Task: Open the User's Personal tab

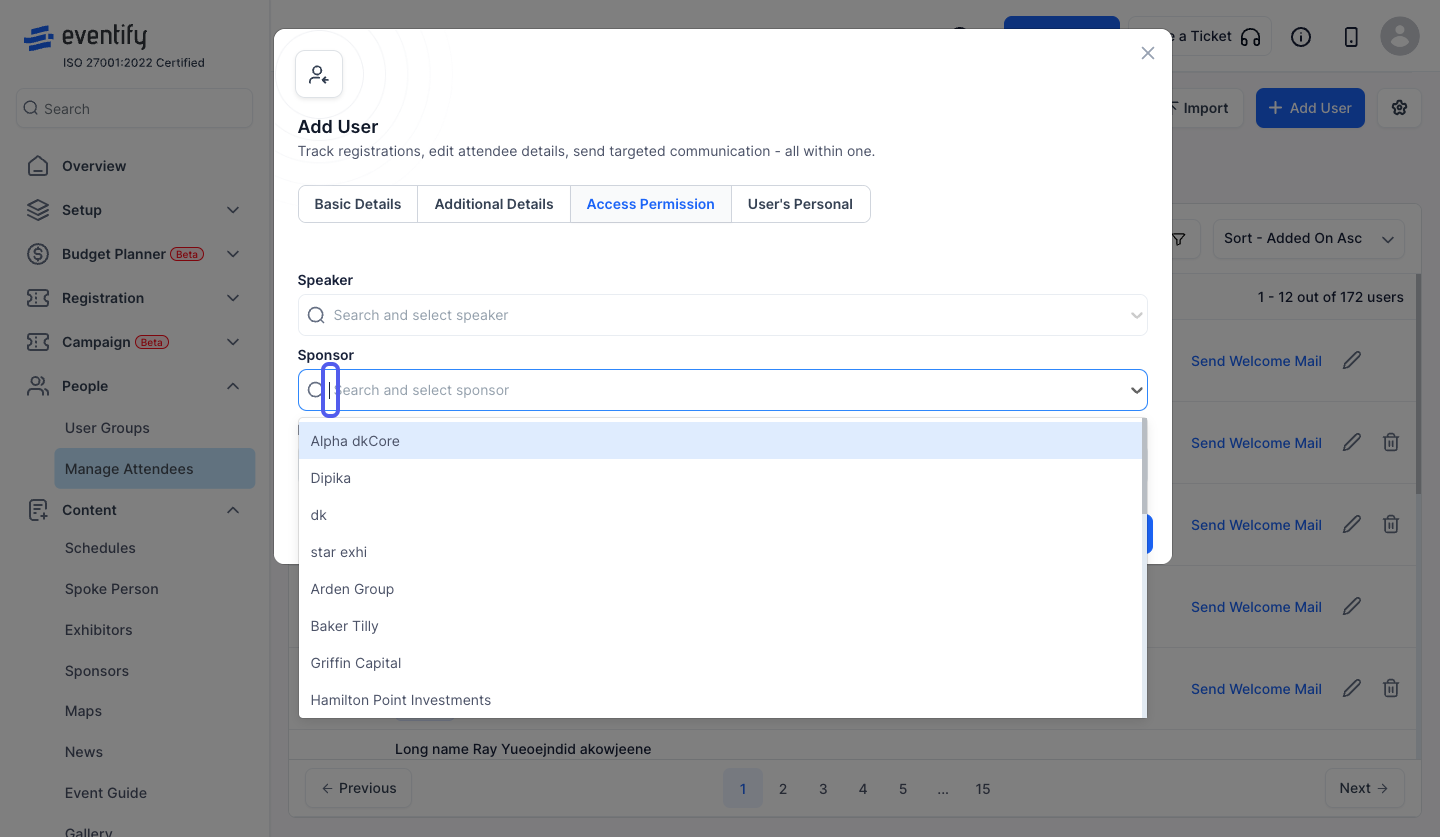Action: pos(800,204)
